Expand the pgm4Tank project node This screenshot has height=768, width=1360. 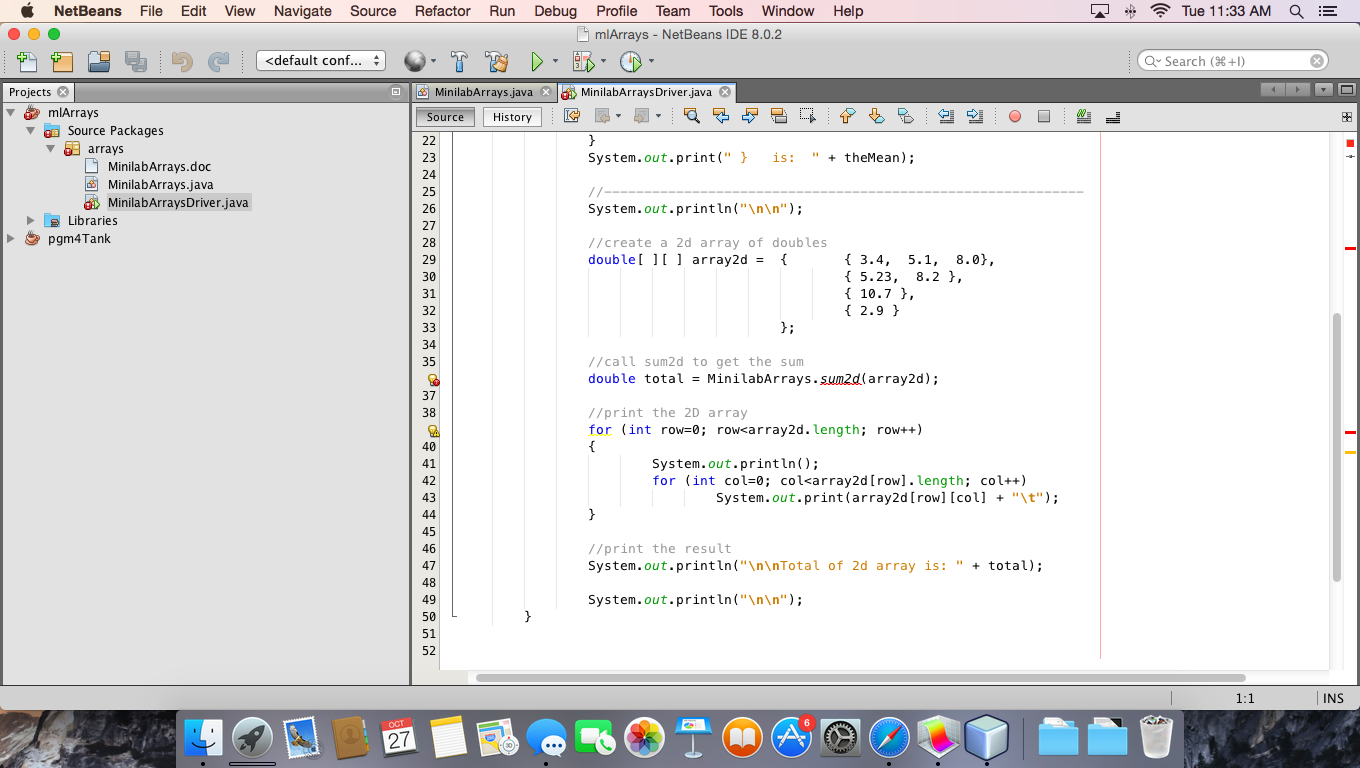(x=11, y=239)
